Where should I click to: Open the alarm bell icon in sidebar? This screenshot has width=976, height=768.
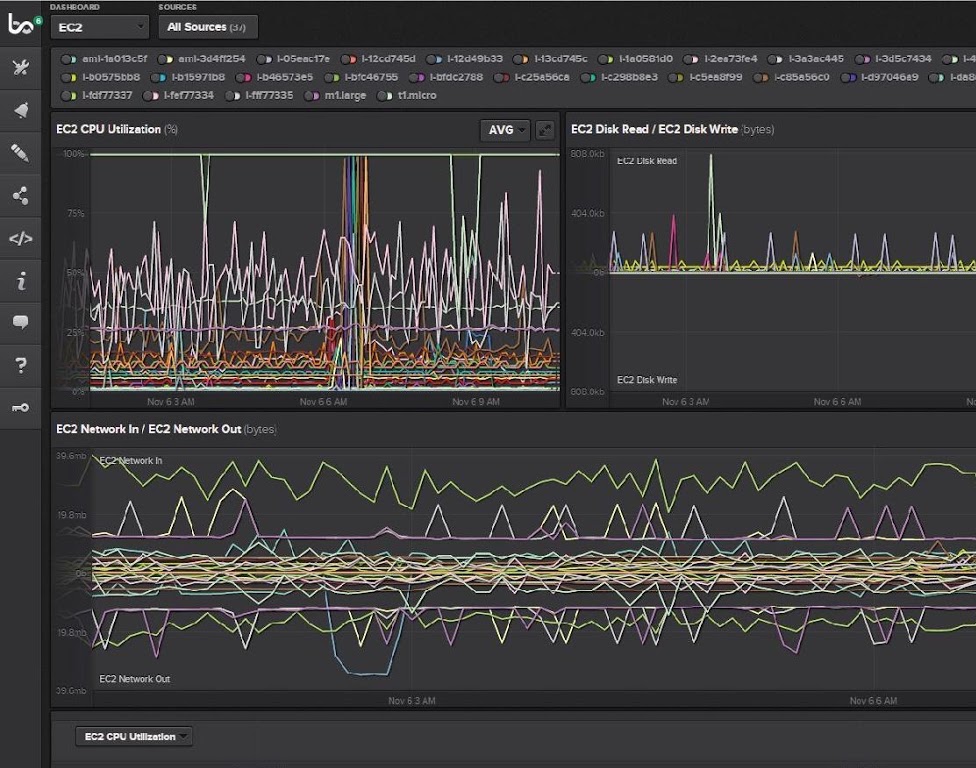coord(21,110)
